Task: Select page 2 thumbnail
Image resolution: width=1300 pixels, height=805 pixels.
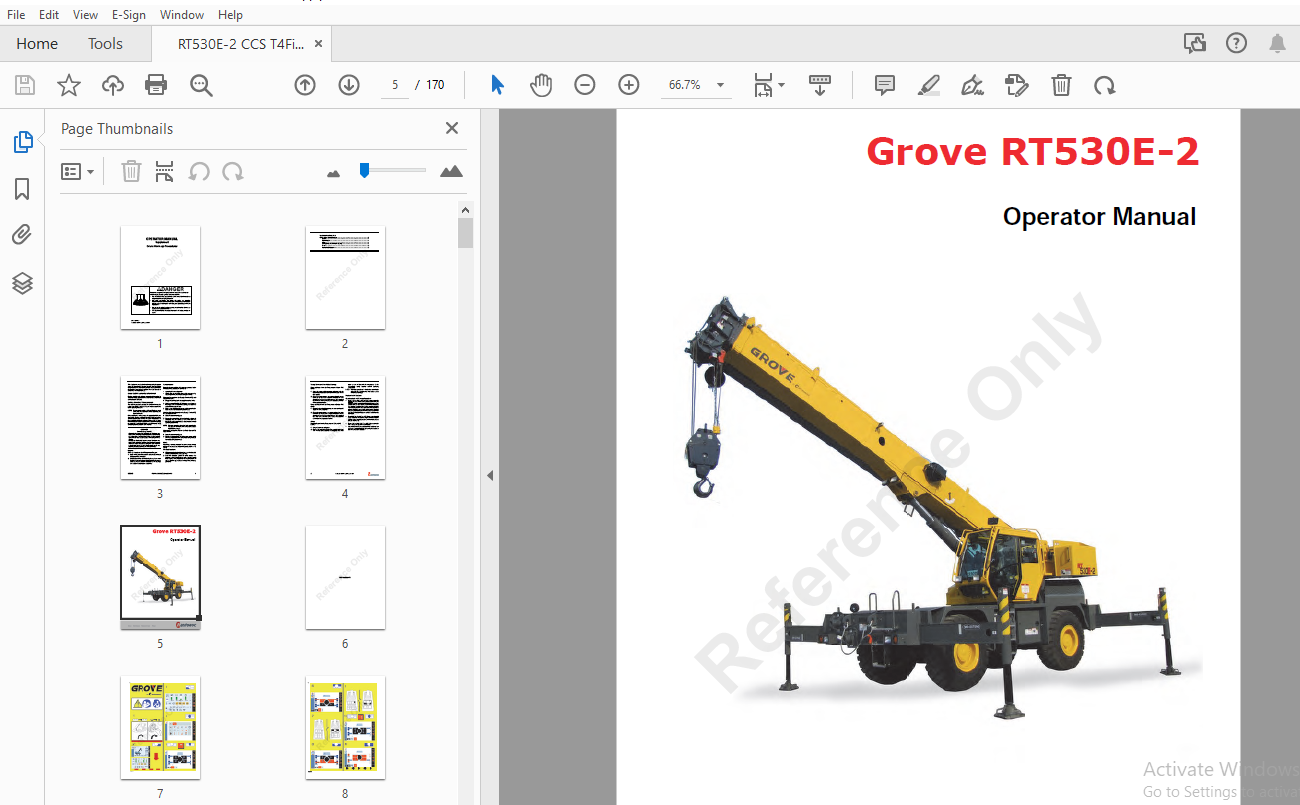Action: [345, 277]
